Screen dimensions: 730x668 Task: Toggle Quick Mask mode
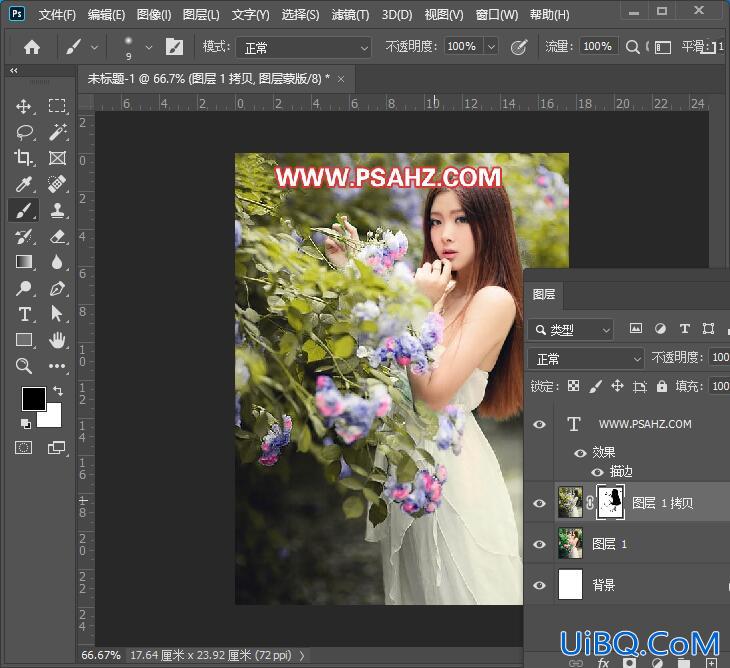coord(23,448)
